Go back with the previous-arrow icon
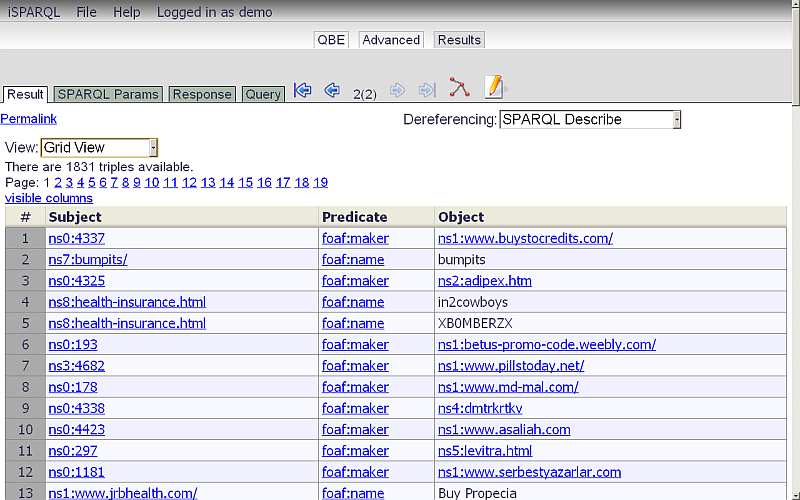The height and width of the screenshot is (500, 800). click(332, 90)
